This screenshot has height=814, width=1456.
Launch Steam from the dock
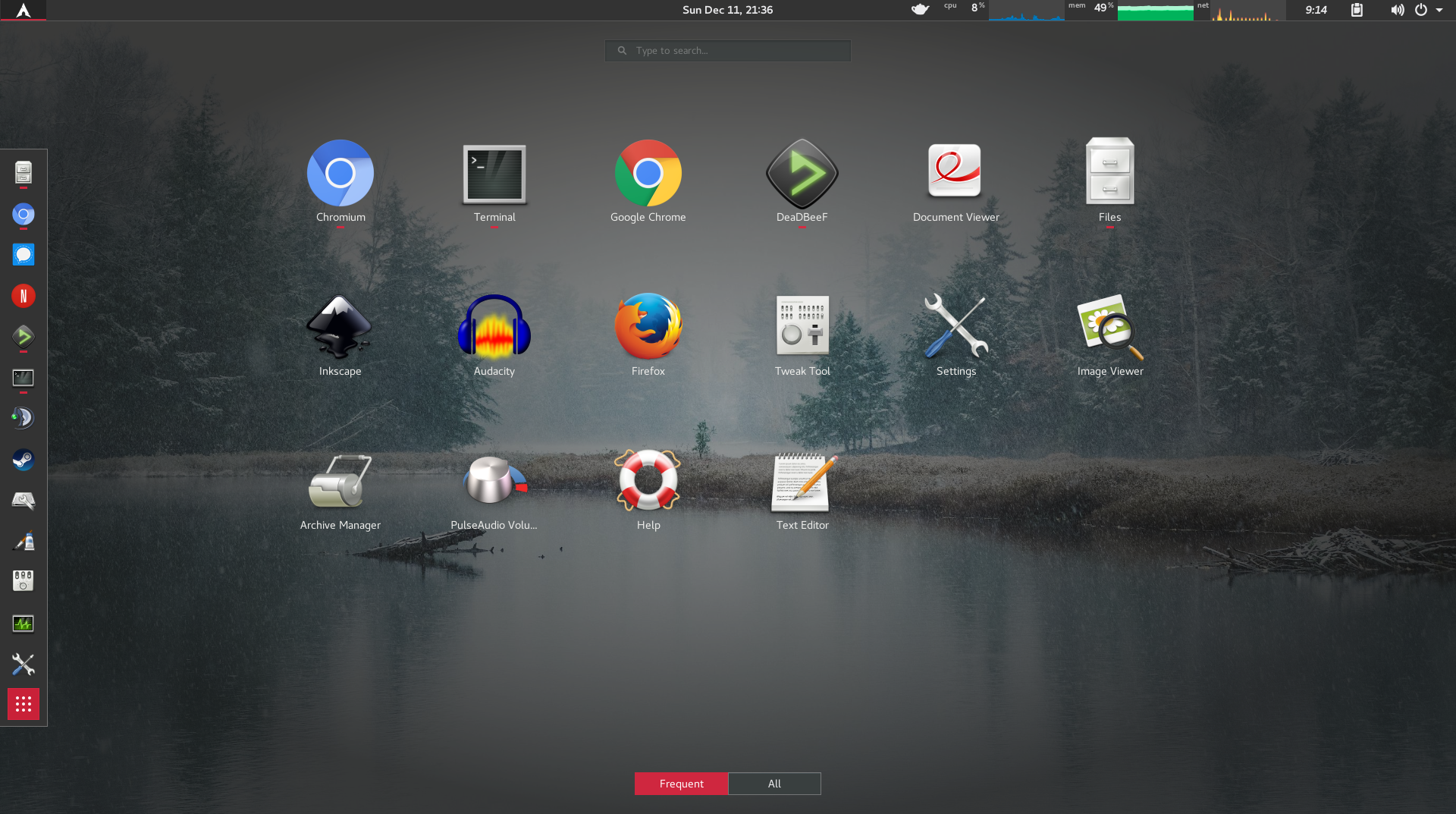tap(24, 460)
